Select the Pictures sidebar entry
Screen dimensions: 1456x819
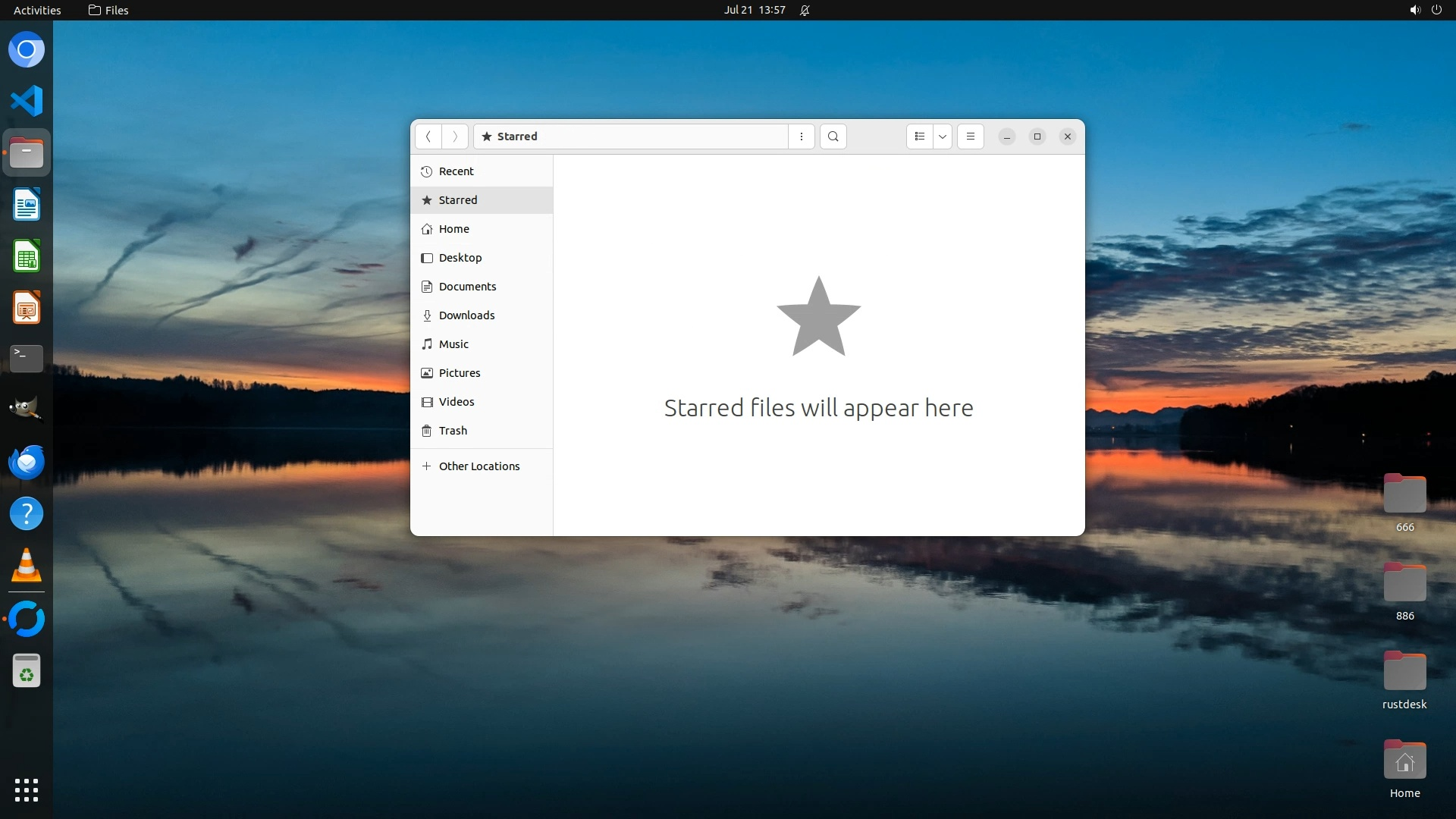[x=459, y=373]
